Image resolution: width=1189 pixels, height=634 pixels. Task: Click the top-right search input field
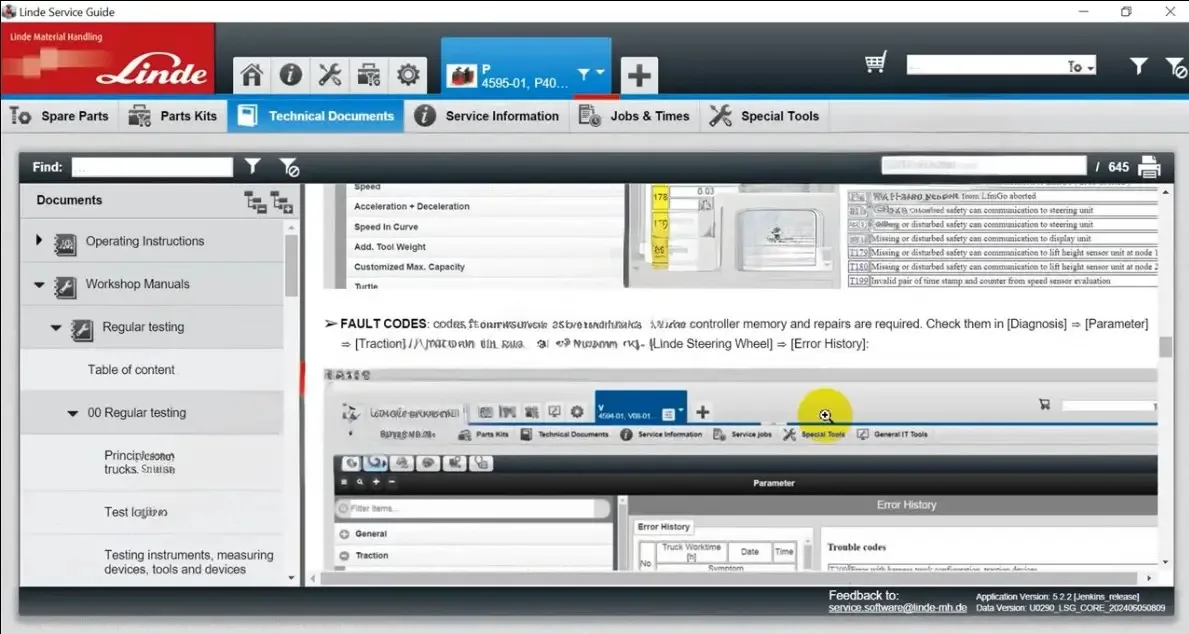point(986,66)
